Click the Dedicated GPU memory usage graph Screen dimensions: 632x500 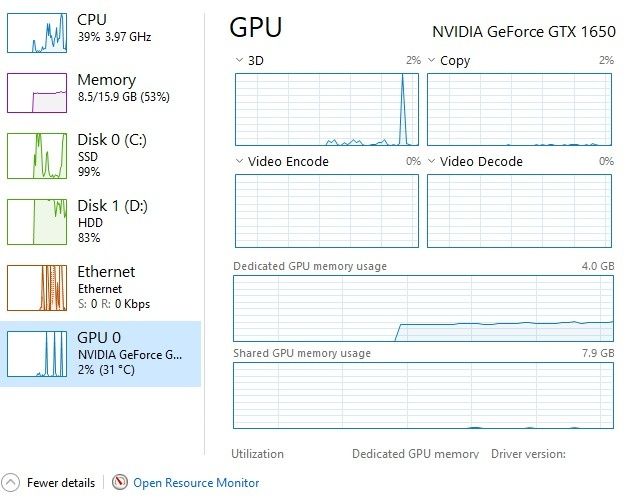[x=423, y=308]
